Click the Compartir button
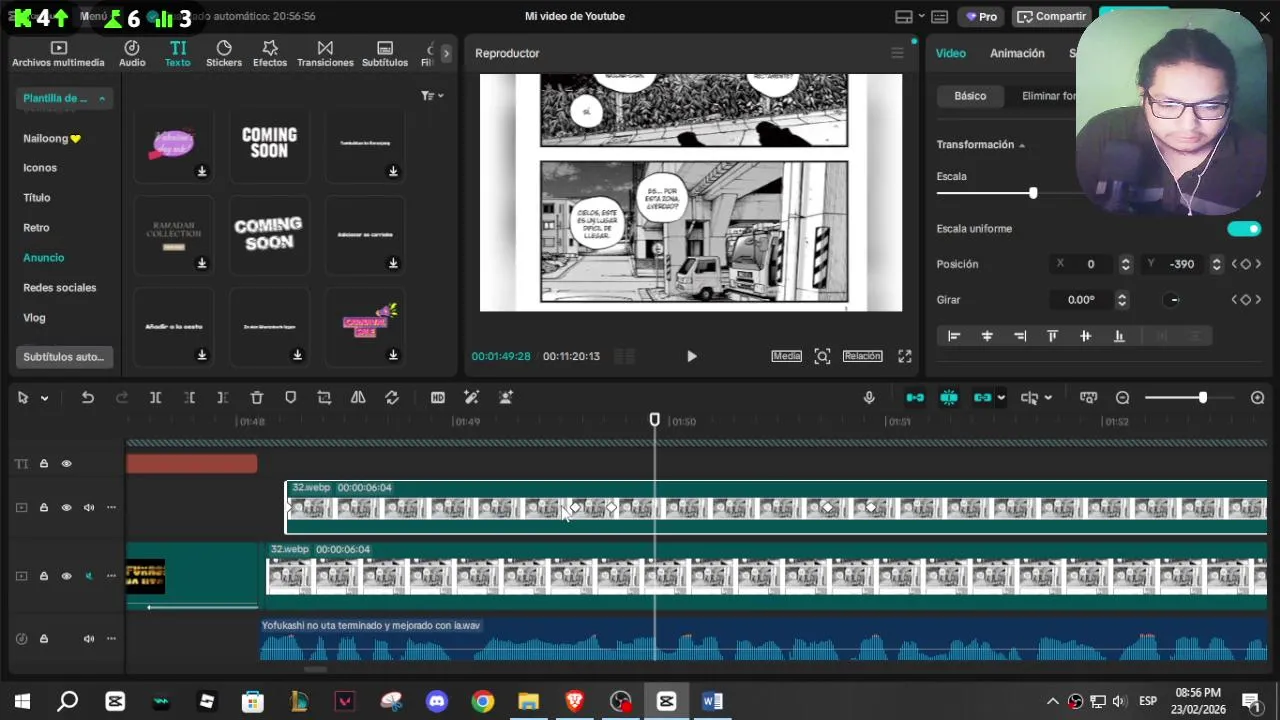The image size is (1280, 720). [x=1051, y=17]
